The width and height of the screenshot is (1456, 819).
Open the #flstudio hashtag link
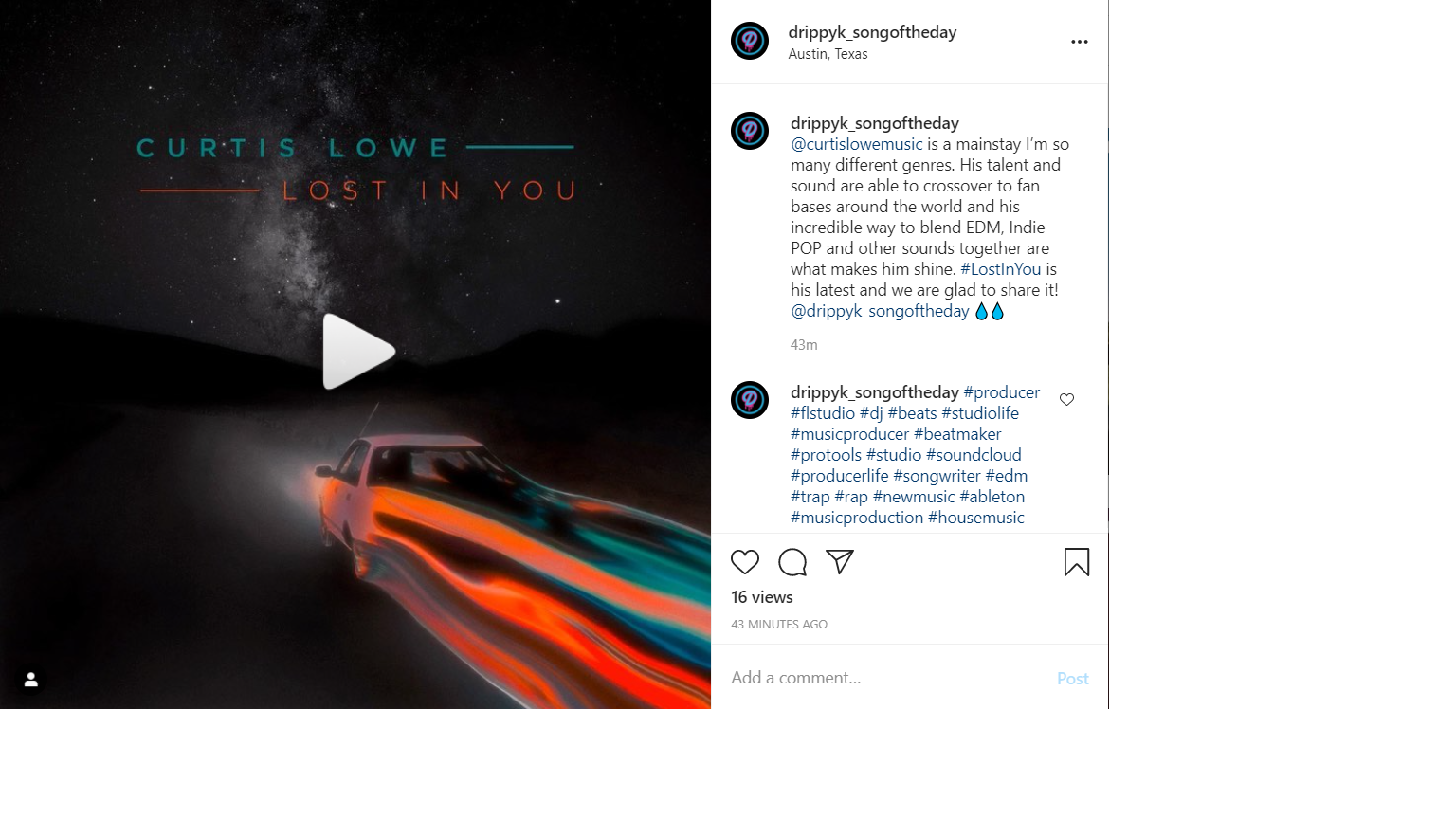[823, 413]
